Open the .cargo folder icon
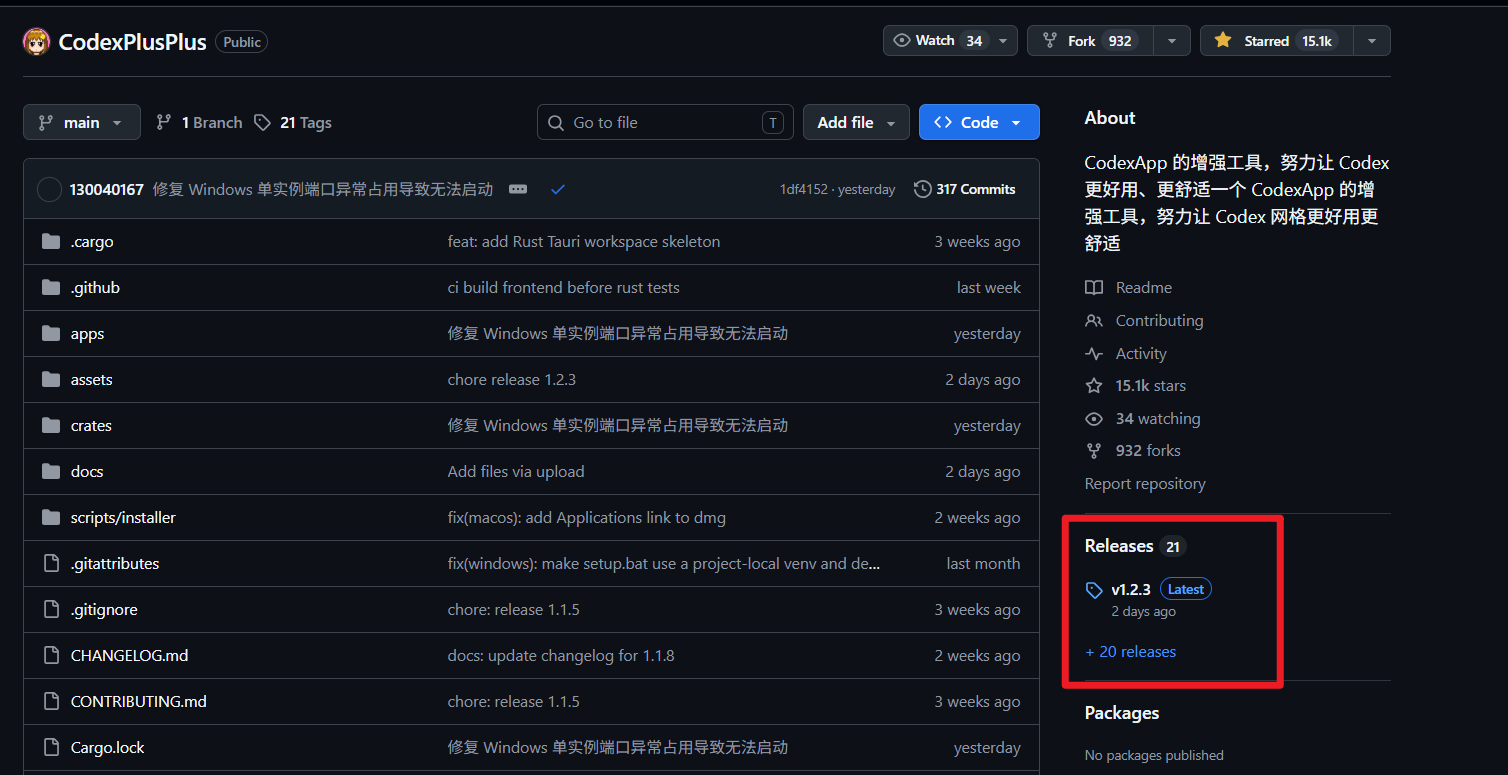The width and height of the screenshot is (1508, 775). (x=51, y=242)
